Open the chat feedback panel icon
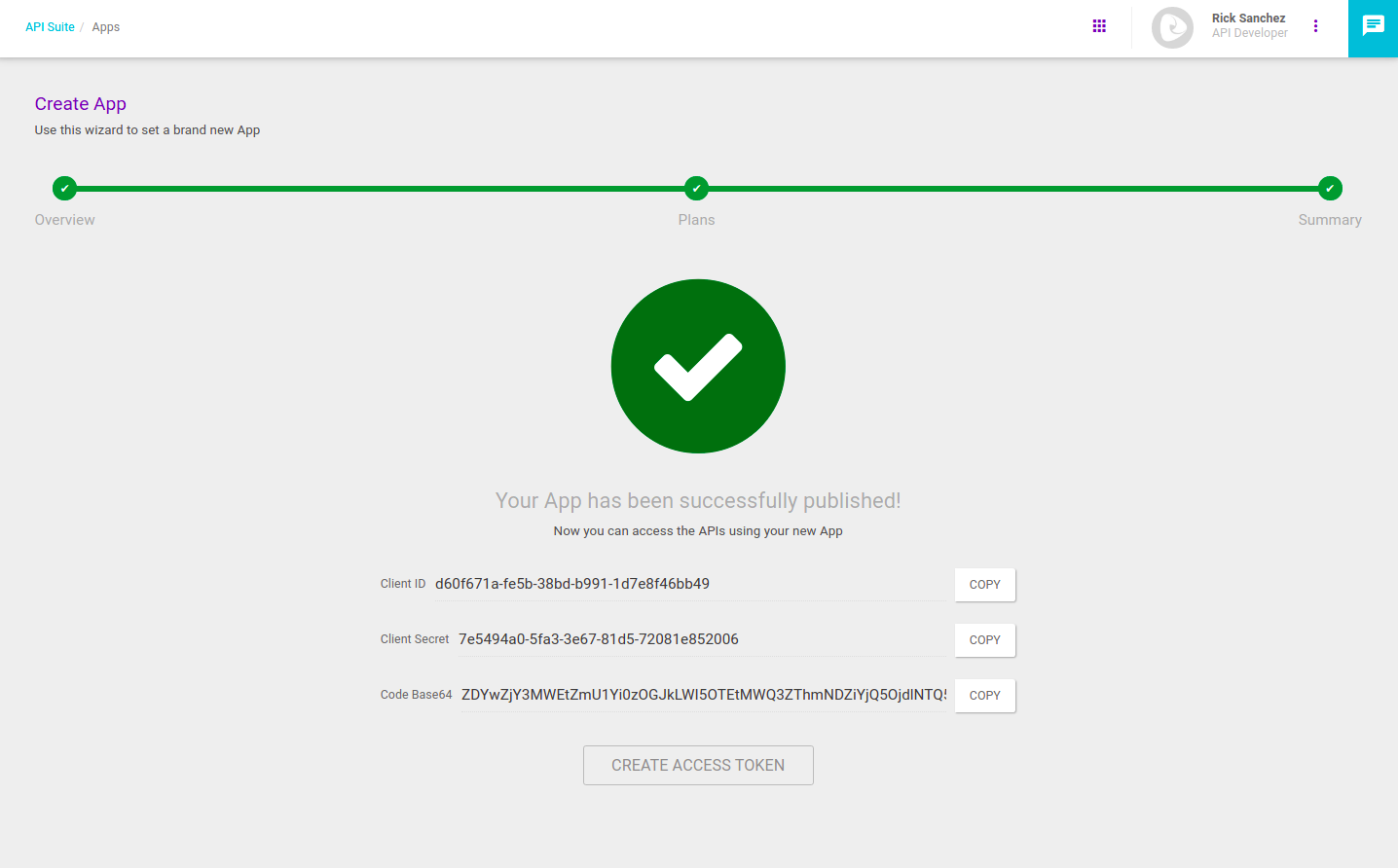1398x868 pixels. [x=1373, y=25]
